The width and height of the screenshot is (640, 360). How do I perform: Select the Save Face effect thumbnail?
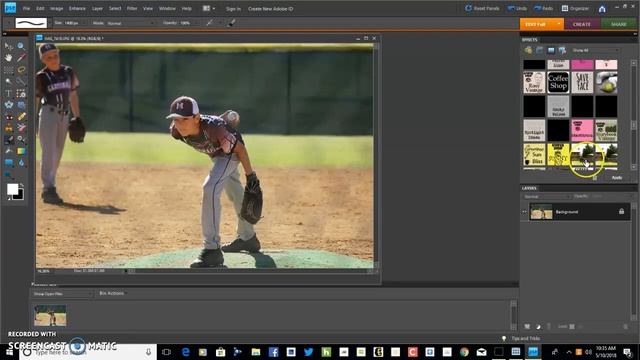click(x=582, y=82)
